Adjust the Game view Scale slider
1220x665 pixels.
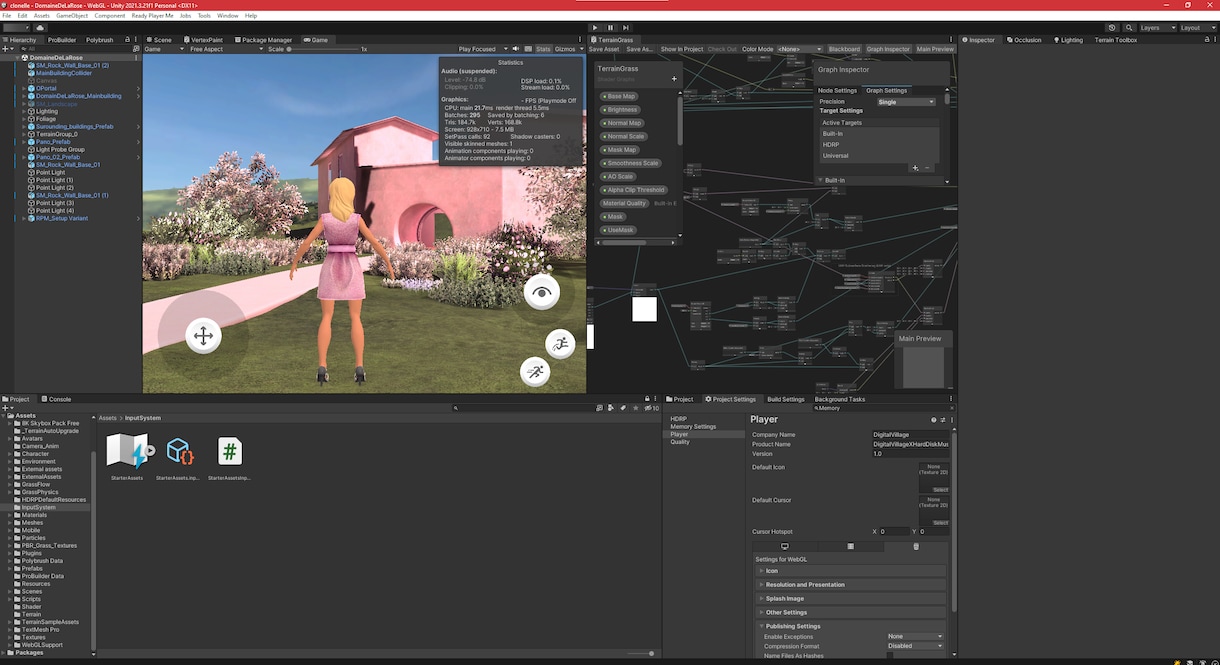point(322,49)
